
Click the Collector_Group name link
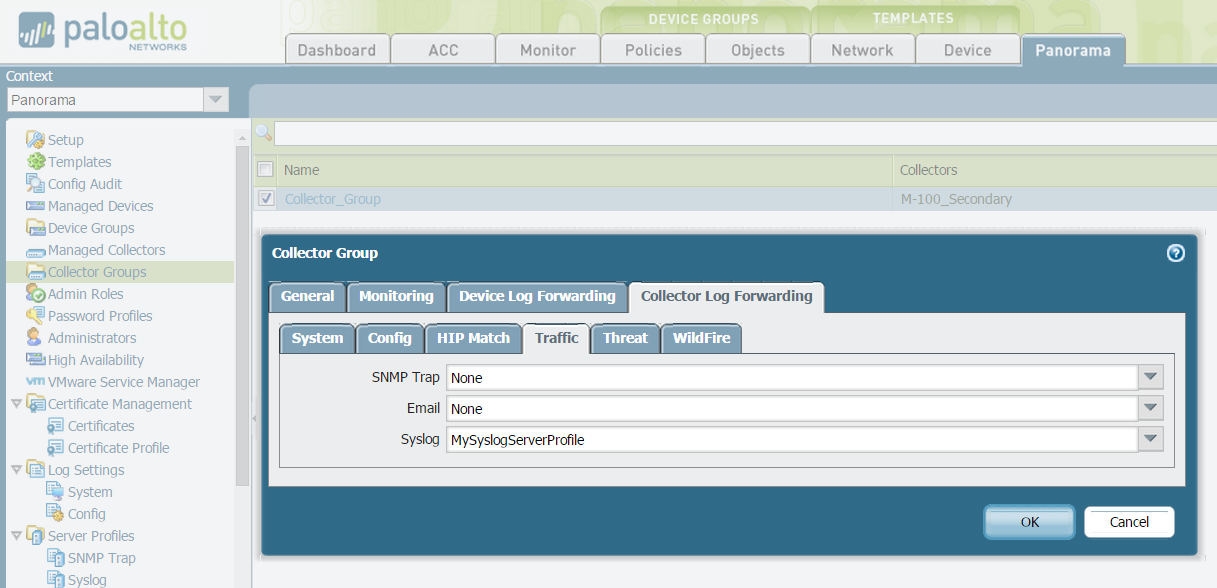point(333,199)
